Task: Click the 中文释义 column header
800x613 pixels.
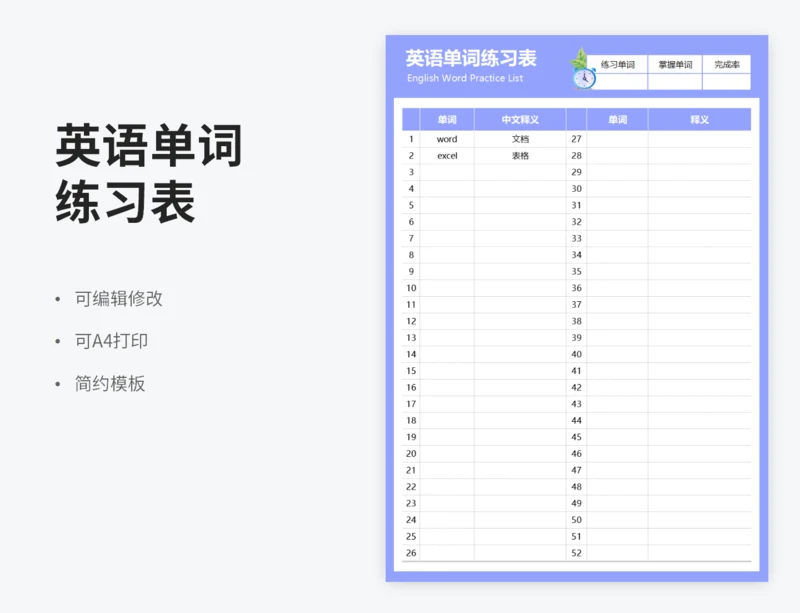Action: click(520, 119)
